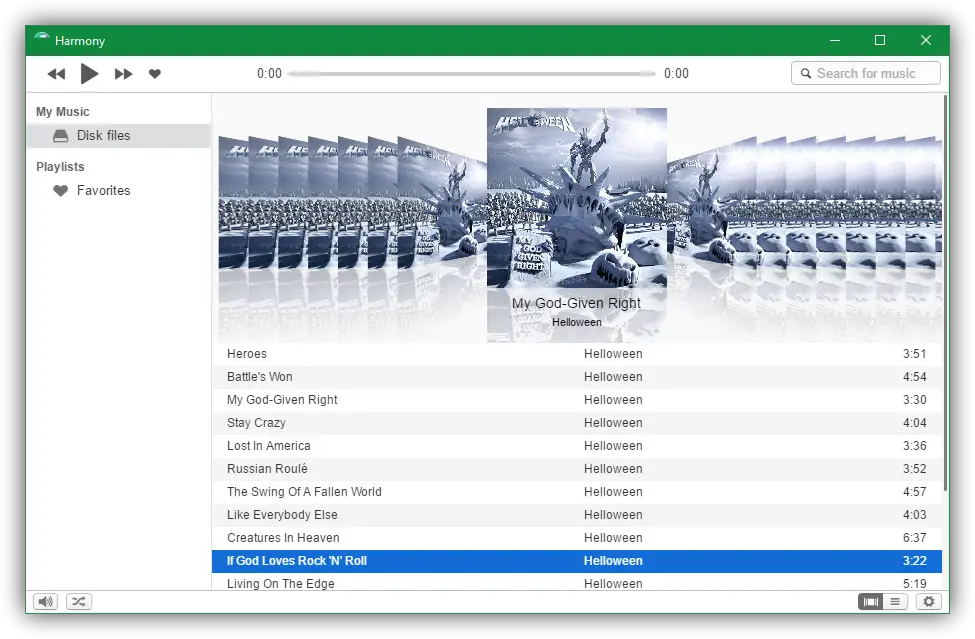Image resolution: width=975 pixels, height=639 pixels.
Task: Mute the volume with the speaker button
Action: (x=45, y=602)
